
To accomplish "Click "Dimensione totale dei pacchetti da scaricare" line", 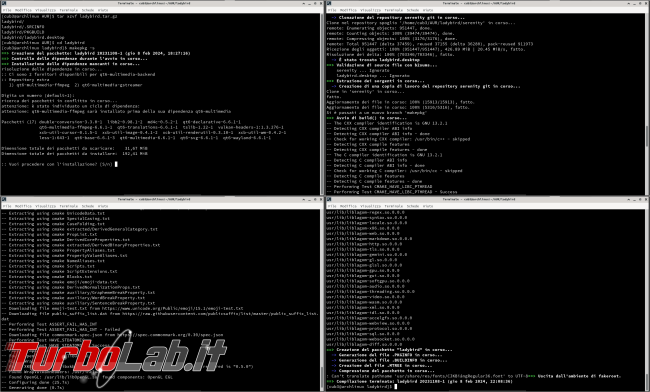I will [x=75, y=148].
